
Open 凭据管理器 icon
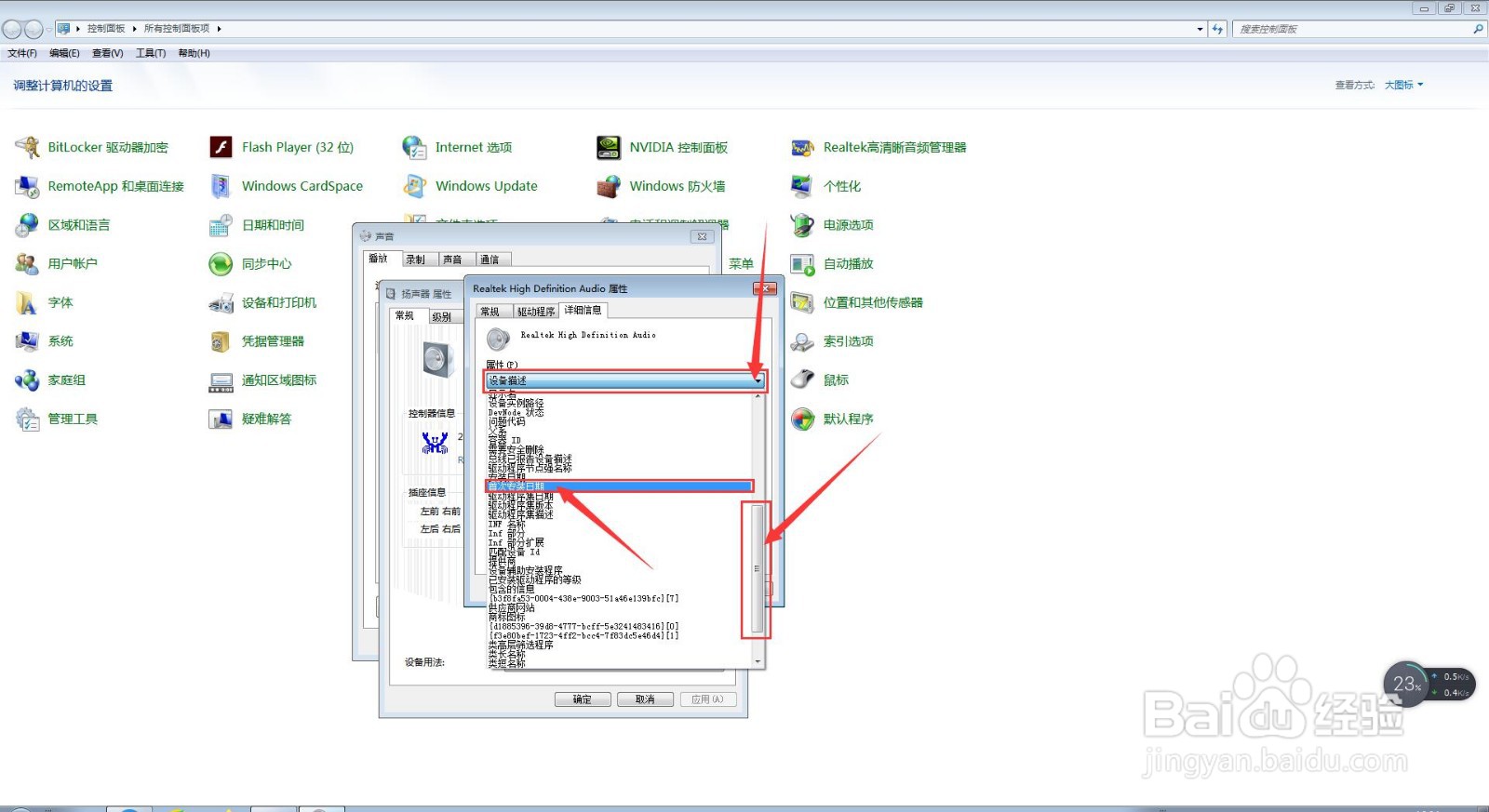(x=221, y=341)
